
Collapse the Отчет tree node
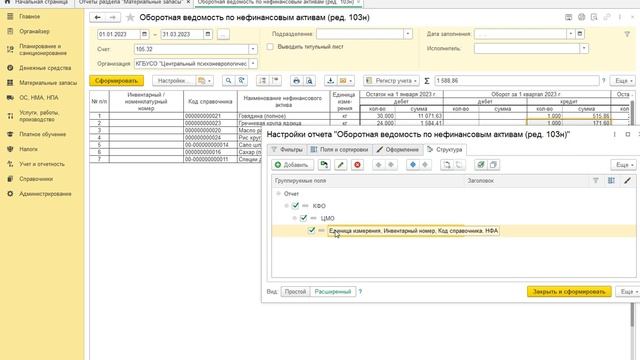(279, 193)
